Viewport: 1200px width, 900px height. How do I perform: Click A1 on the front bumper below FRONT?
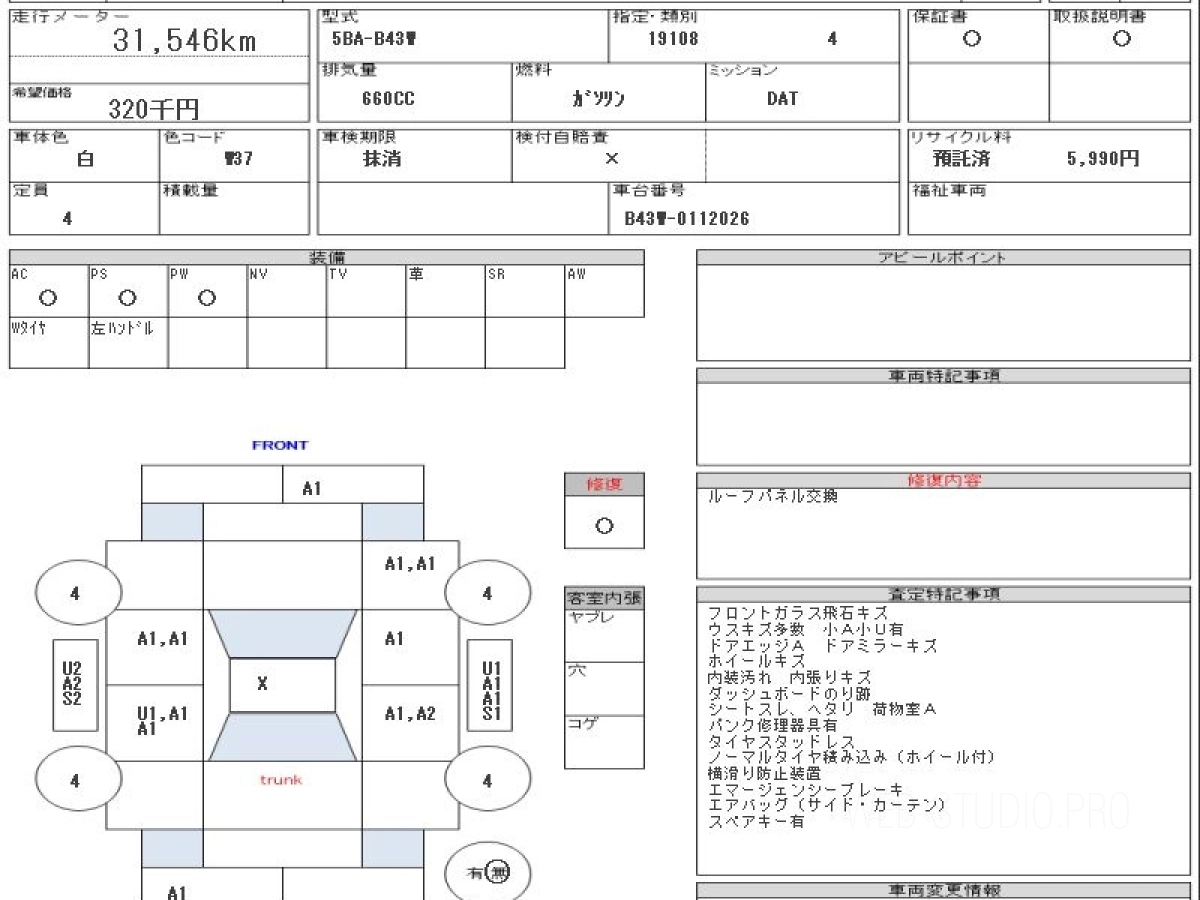[312, 489]
